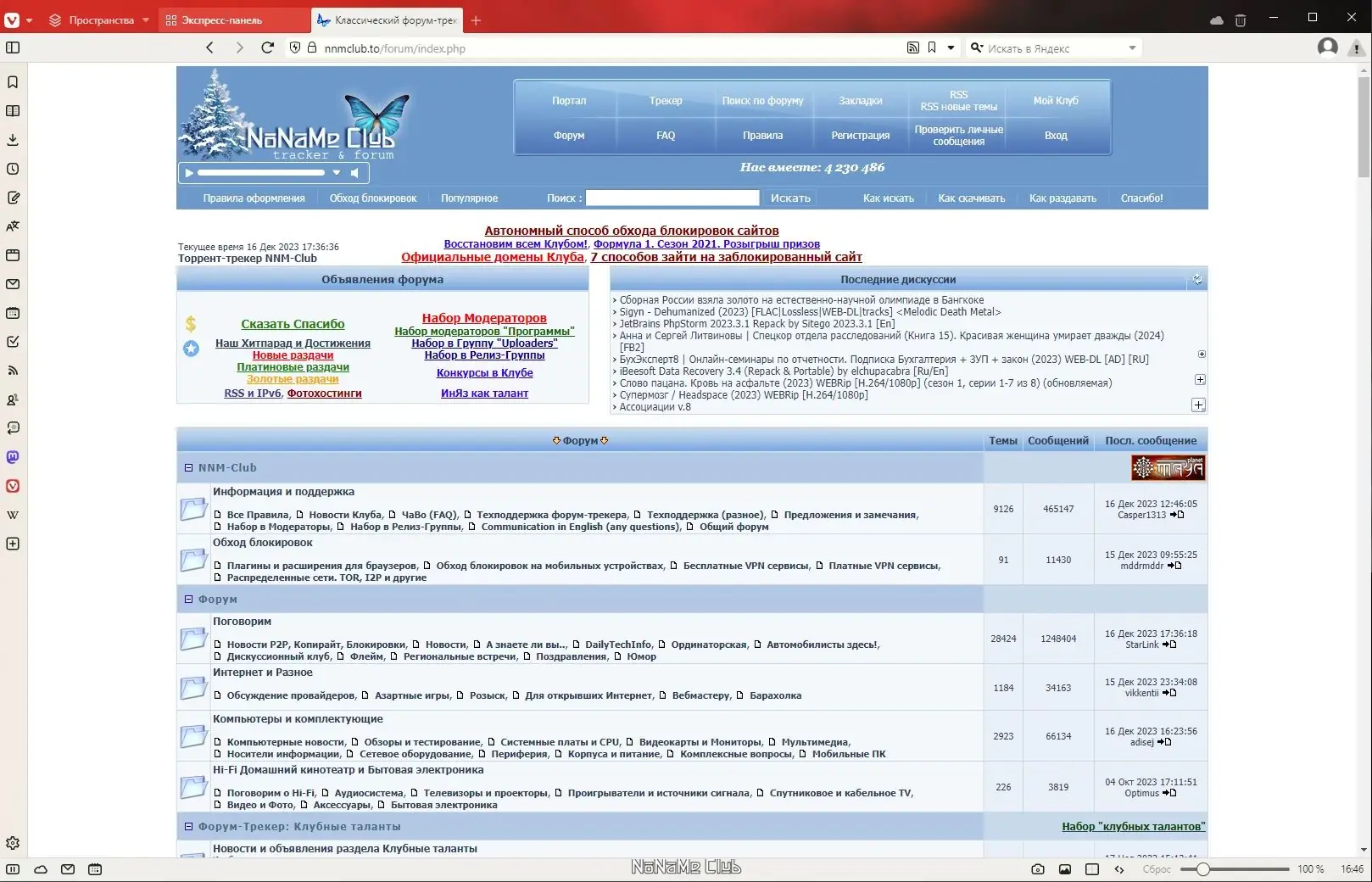Screen dimensions: 1372x882
Task: Open the bookmark options dropdown arrow
Action: [x=951, y=47]
